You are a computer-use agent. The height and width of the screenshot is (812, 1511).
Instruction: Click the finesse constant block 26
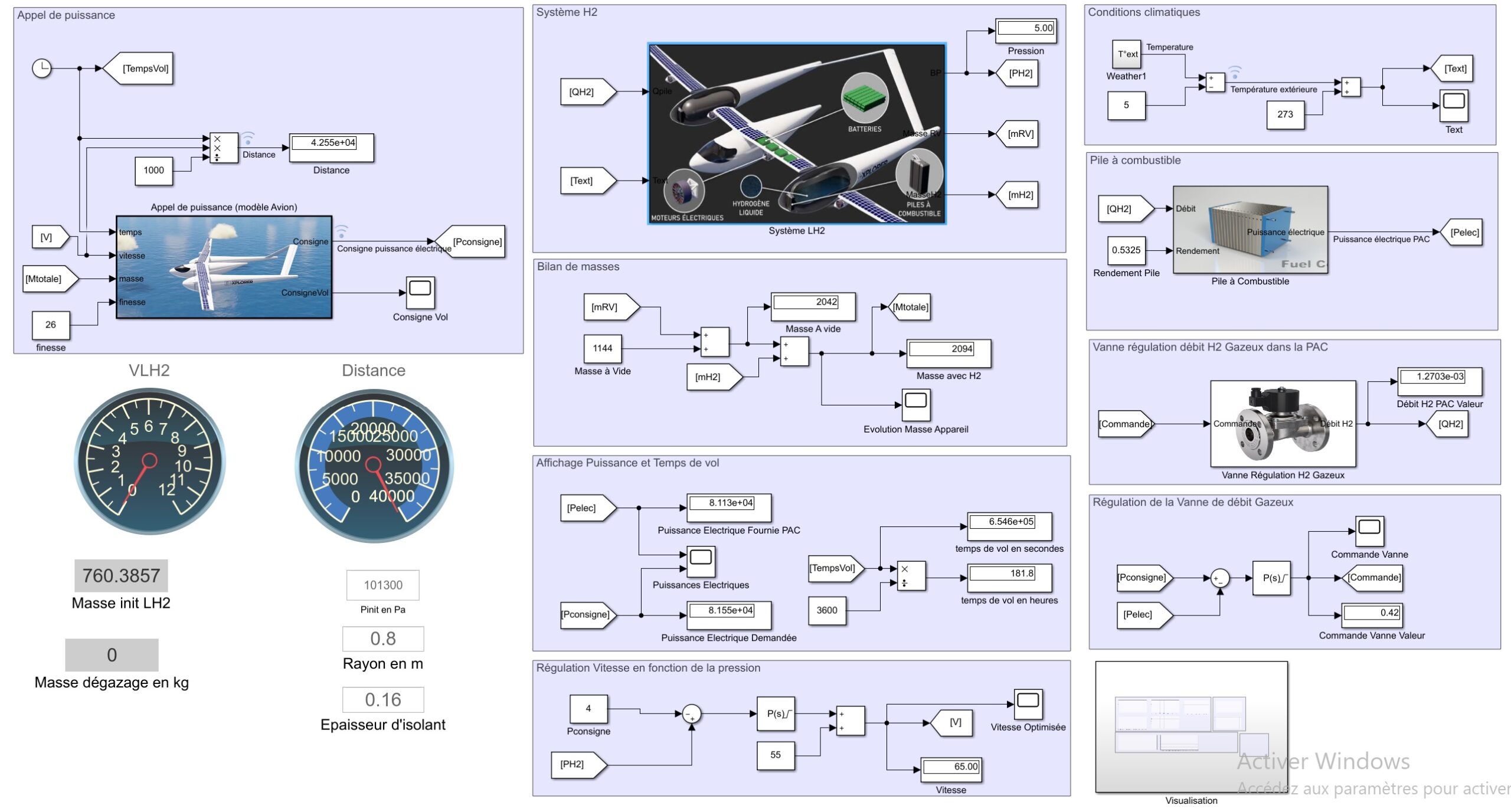(51, 325)
